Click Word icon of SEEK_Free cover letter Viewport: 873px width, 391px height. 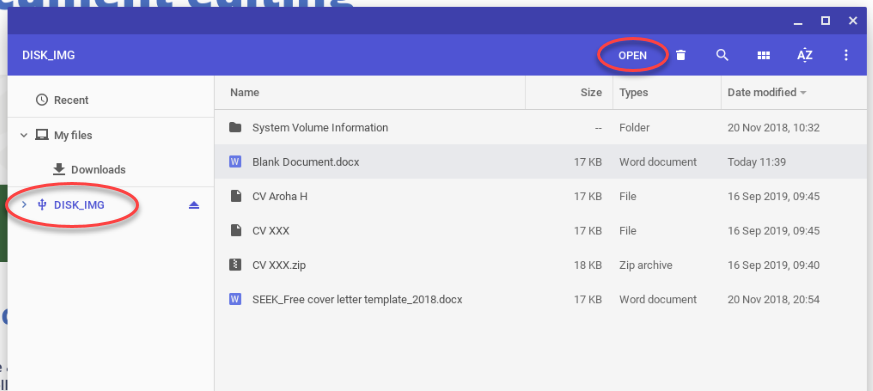point(235,300)
